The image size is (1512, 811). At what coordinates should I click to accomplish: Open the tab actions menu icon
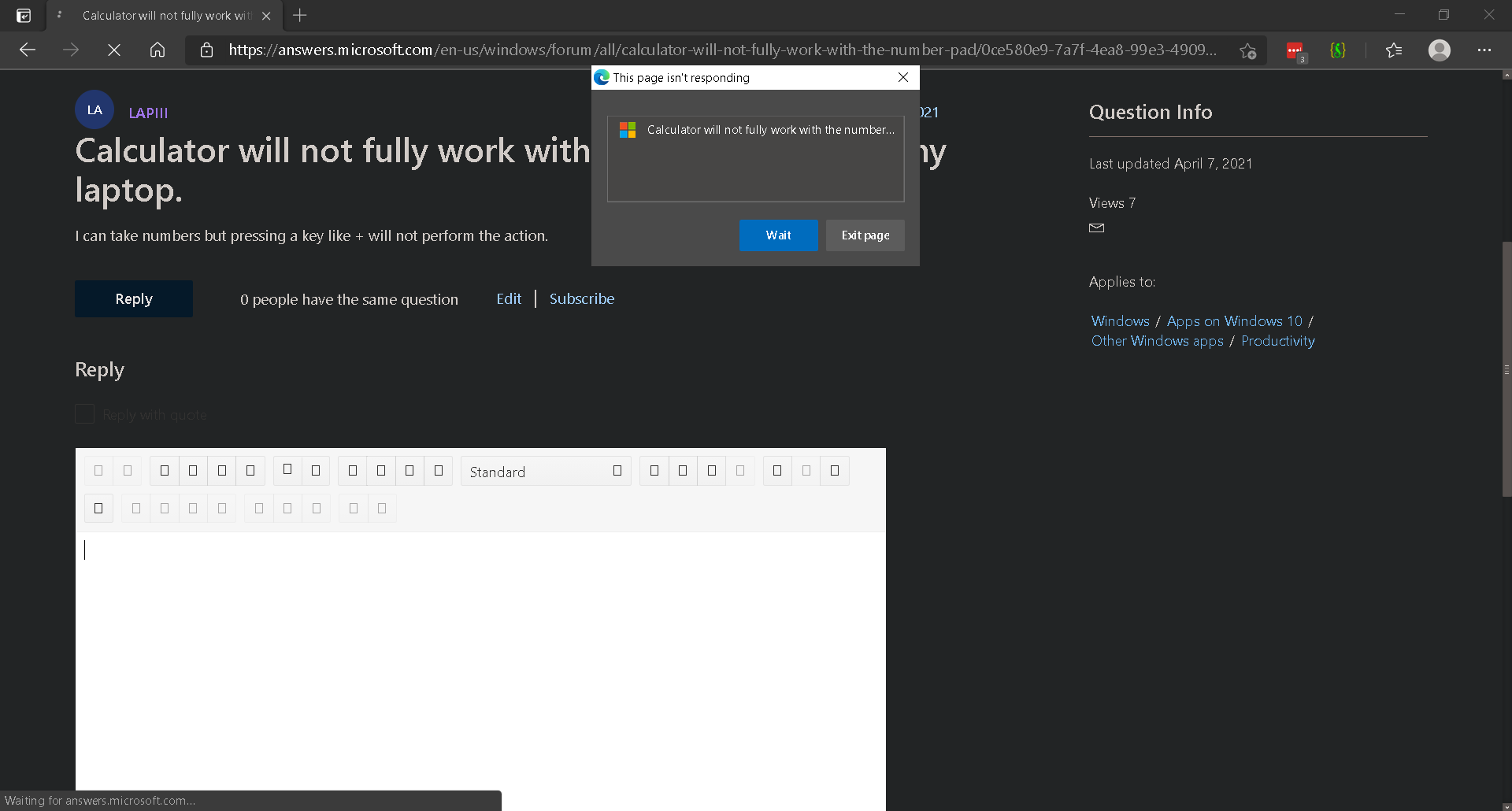pos(24,15)
